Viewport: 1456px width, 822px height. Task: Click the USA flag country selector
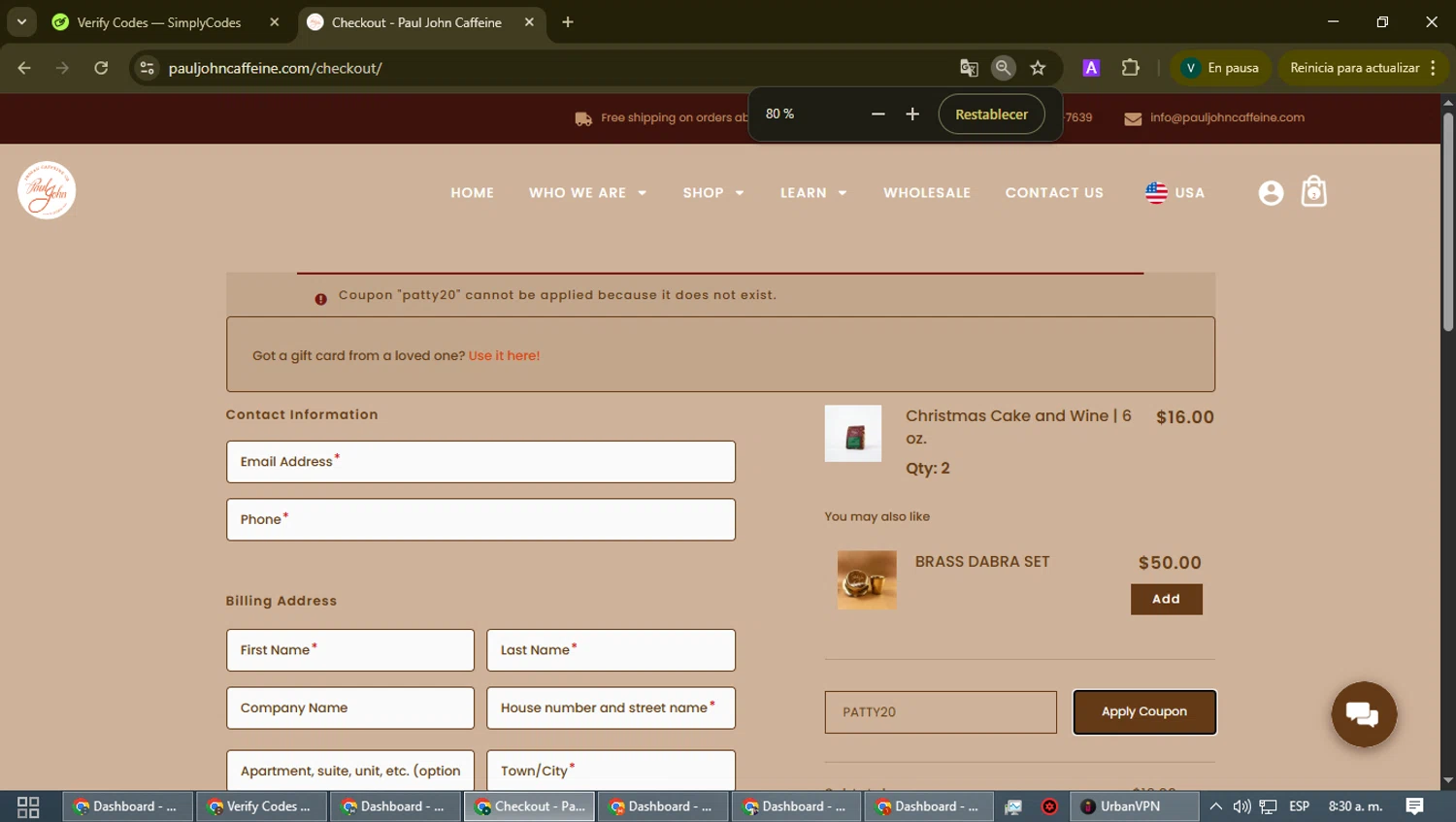coord(1175,192)
